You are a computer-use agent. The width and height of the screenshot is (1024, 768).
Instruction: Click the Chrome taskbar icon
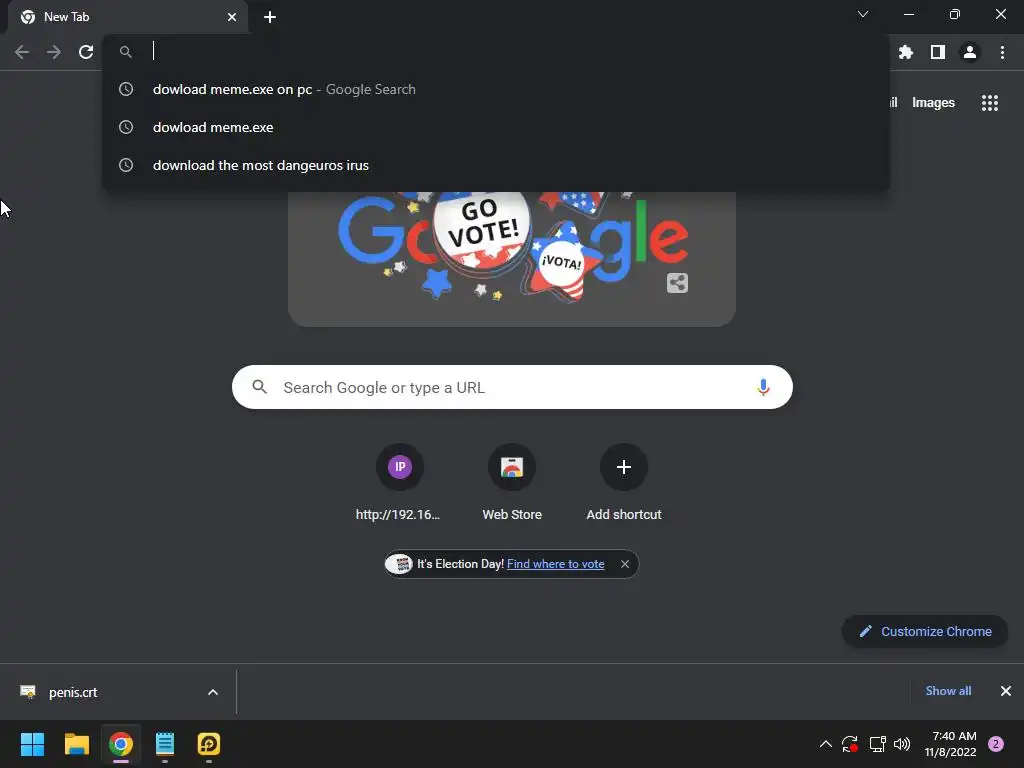121,744
